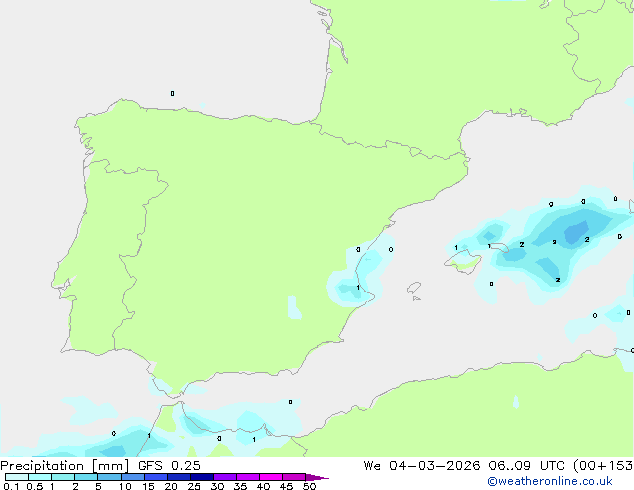
Task: Click the '0' value in Bay of Biscay
Action: (x=172, y=93)
